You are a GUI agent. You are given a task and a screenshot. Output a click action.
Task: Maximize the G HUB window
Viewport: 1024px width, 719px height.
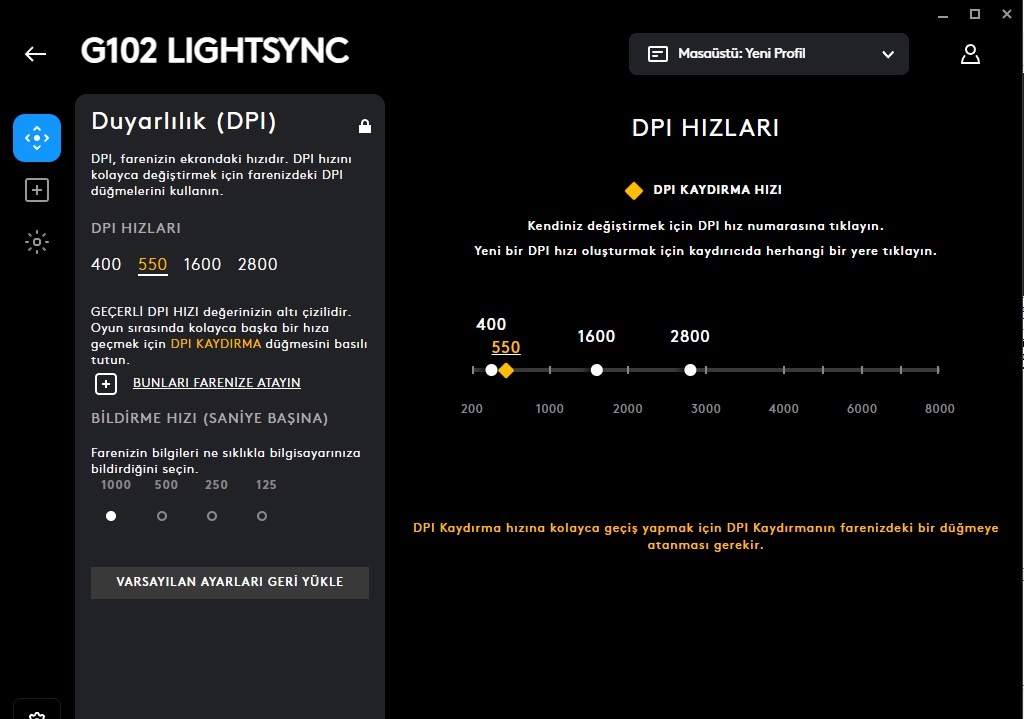pyautogui.click(x=975, y=14)
